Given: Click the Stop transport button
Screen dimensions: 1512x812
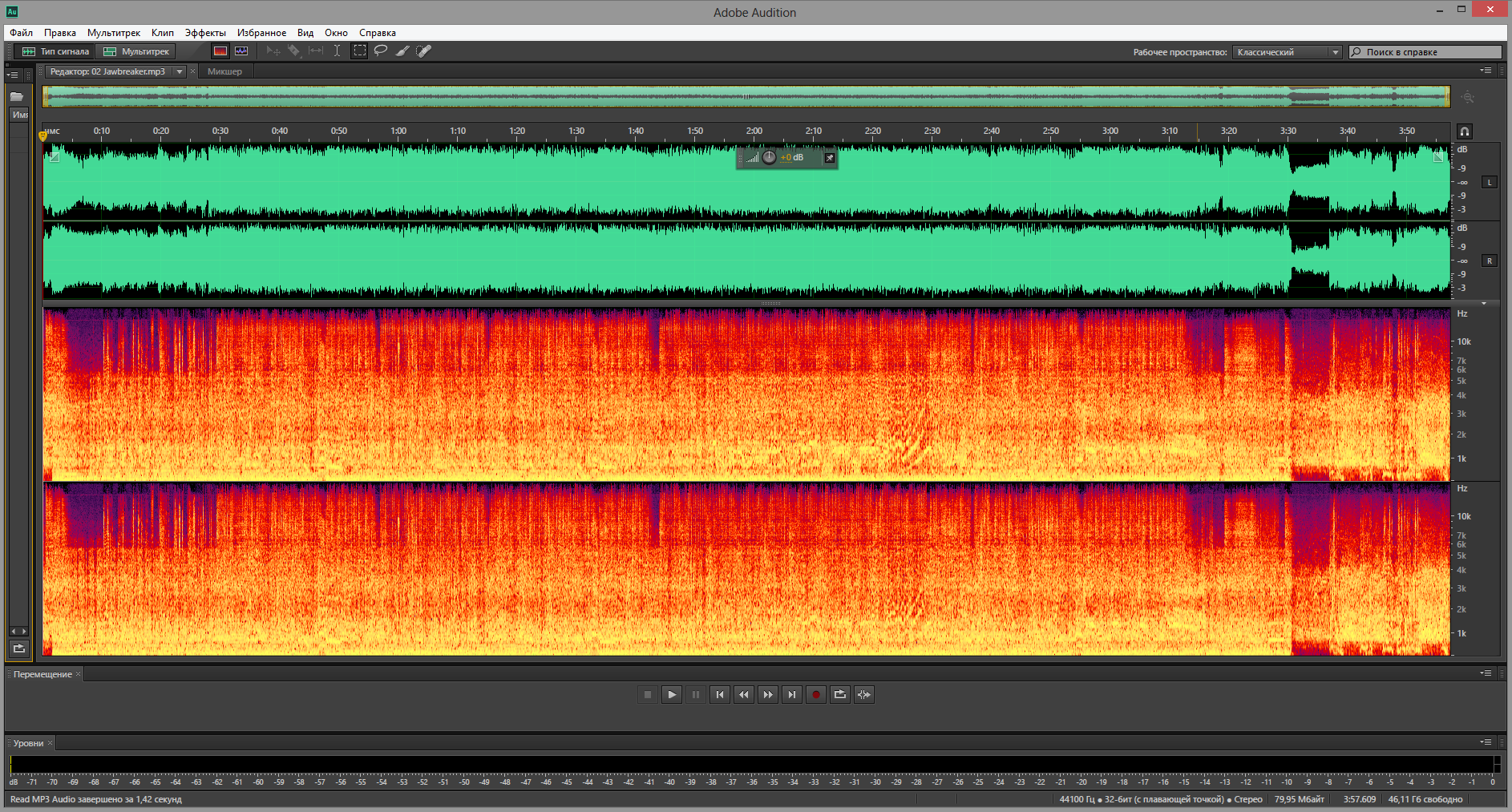Looking at the screenshot, I should 648,695.
